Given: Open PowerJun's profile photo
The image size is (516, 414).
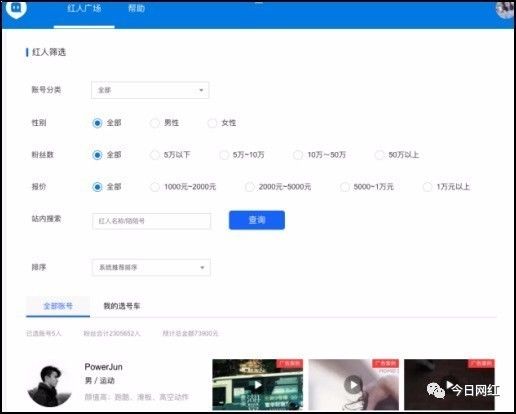Looking at the screenshot, I should tap(50, 386).
